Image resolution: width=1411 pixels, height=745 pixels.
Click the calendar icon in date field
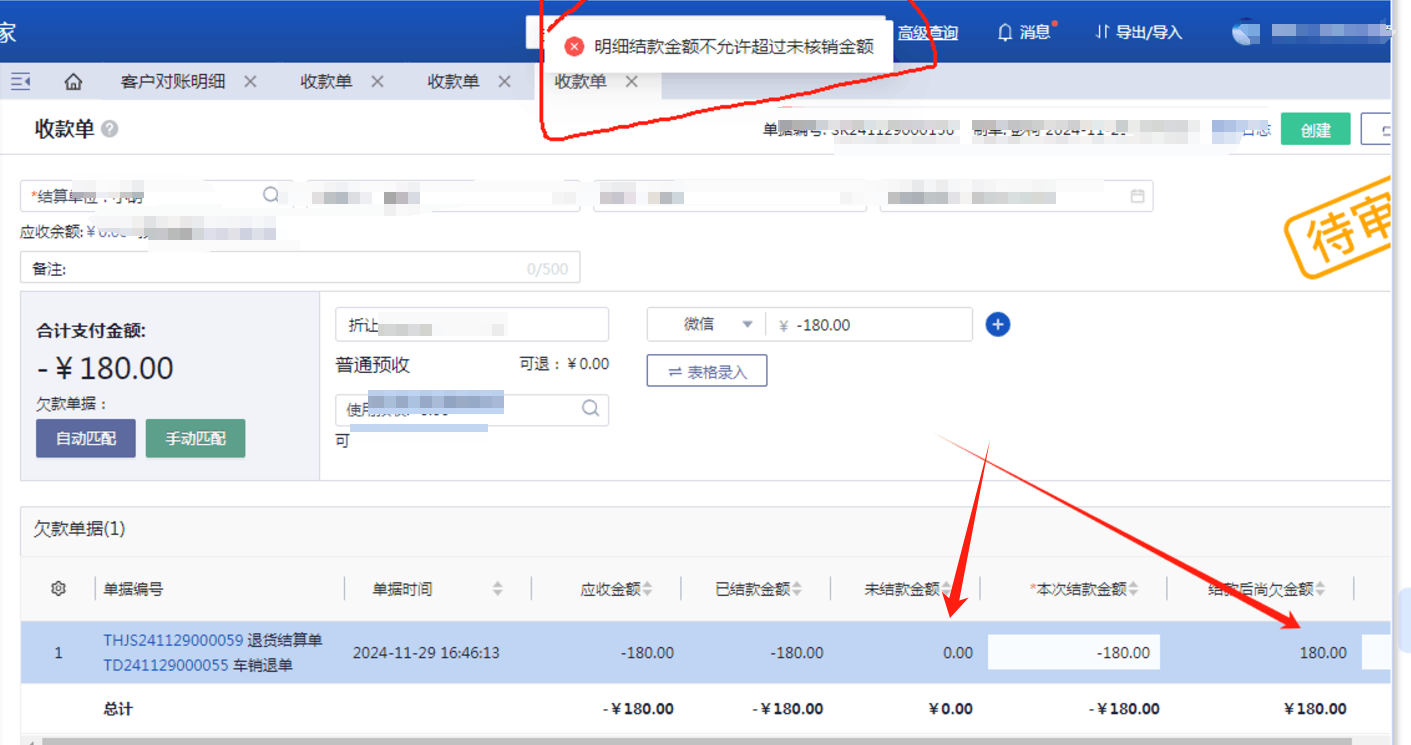coord(1137,196)
